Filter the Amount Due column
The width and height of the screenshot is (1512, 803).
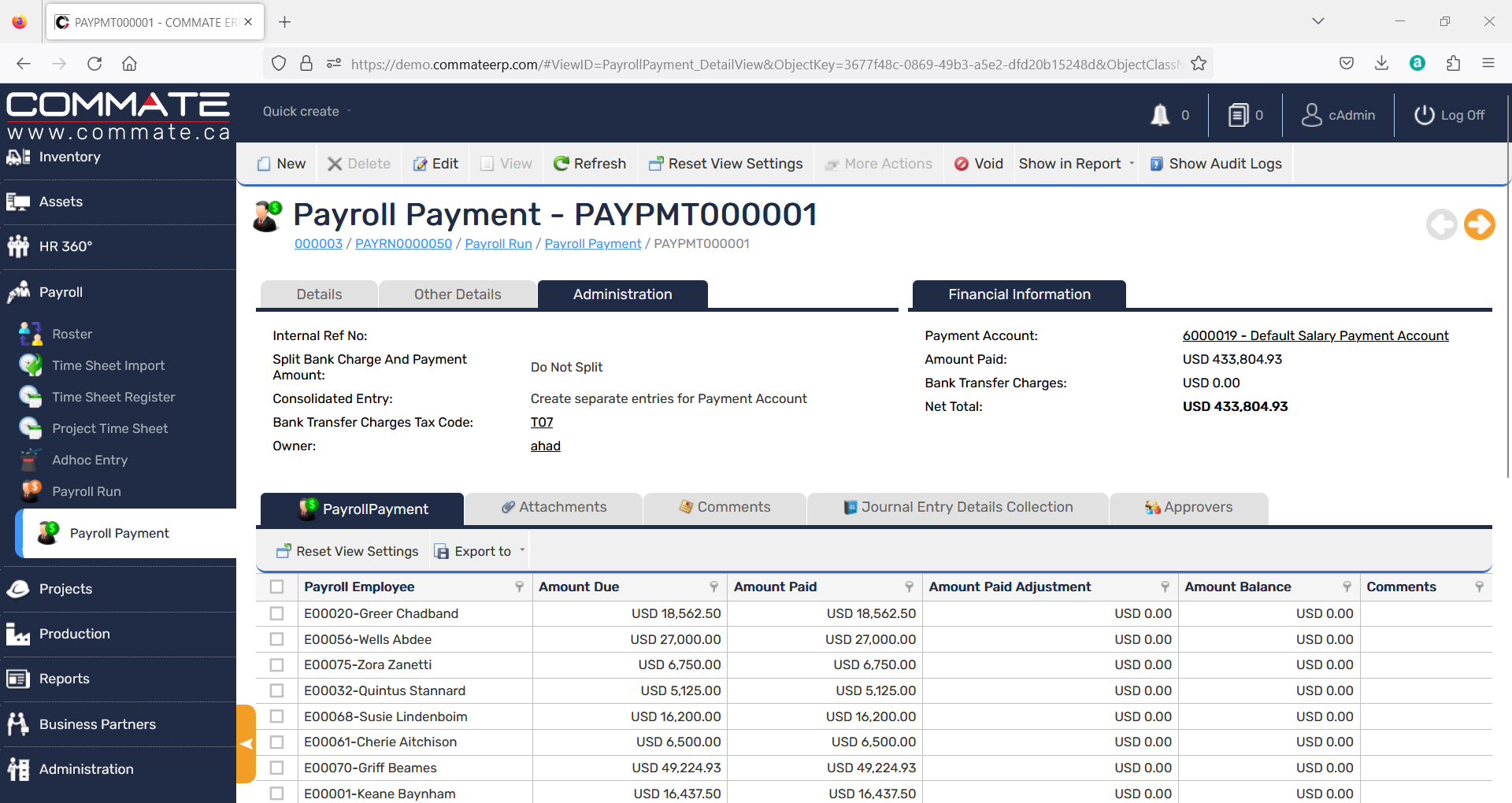[x=713, y=587]
